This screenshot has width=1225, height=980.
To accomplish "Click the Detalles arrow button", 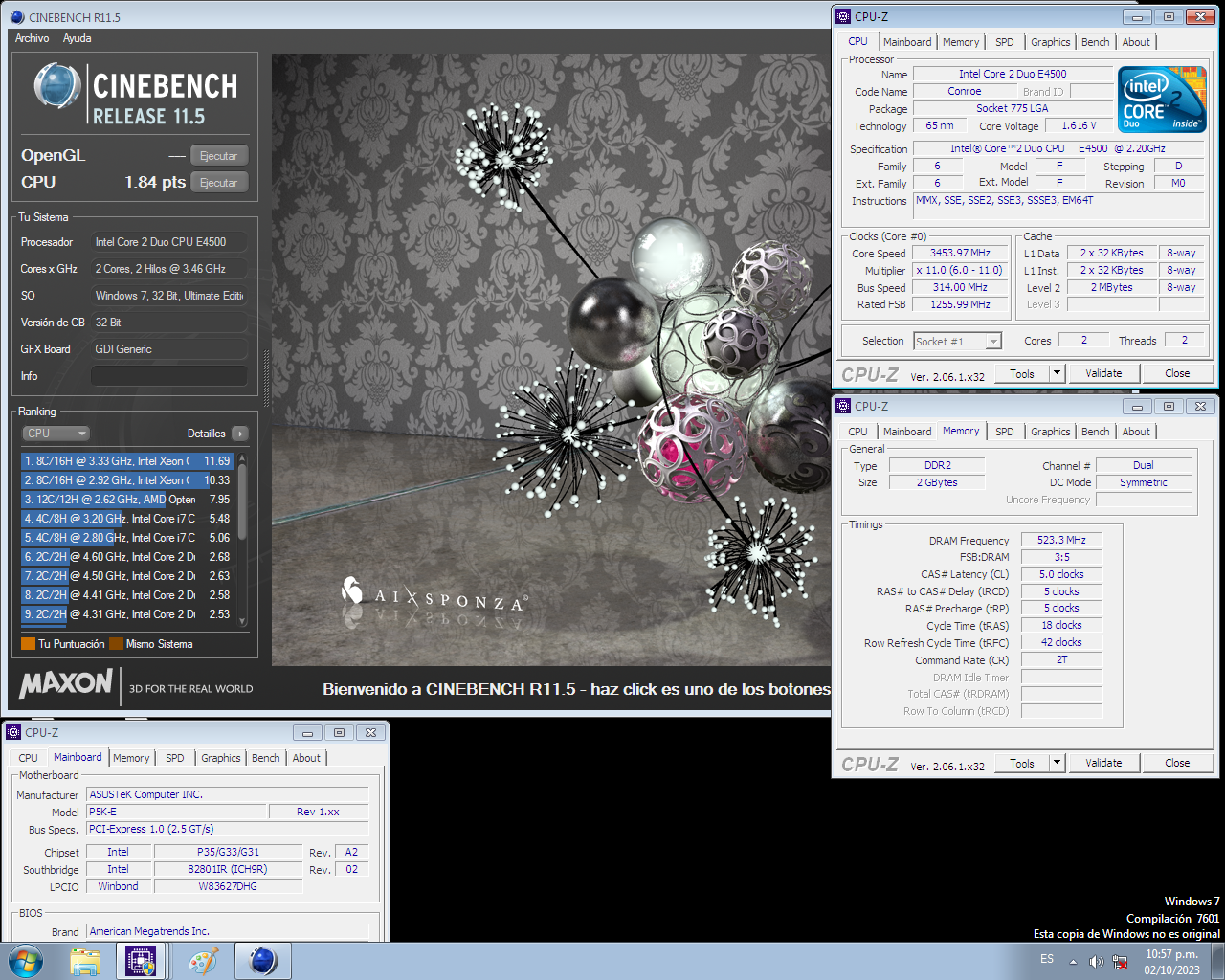I will pyautogui.click(x=240, y=434).
